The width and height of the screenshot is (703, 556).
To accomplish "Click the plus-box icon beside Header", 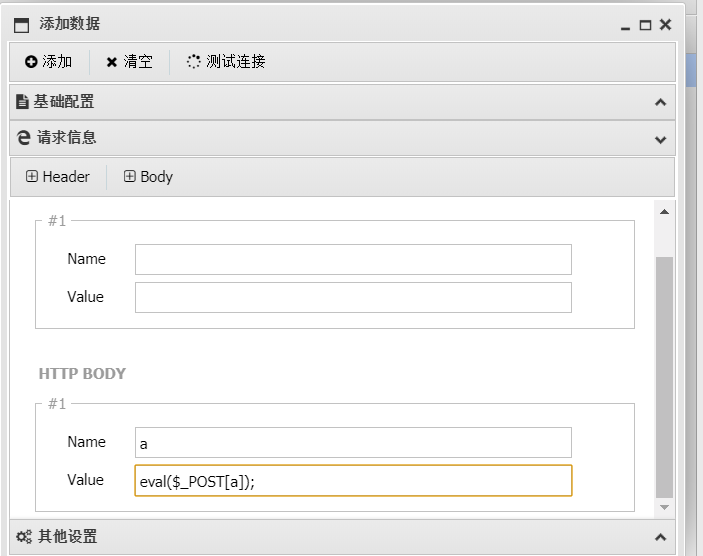I will click(32, 176).
